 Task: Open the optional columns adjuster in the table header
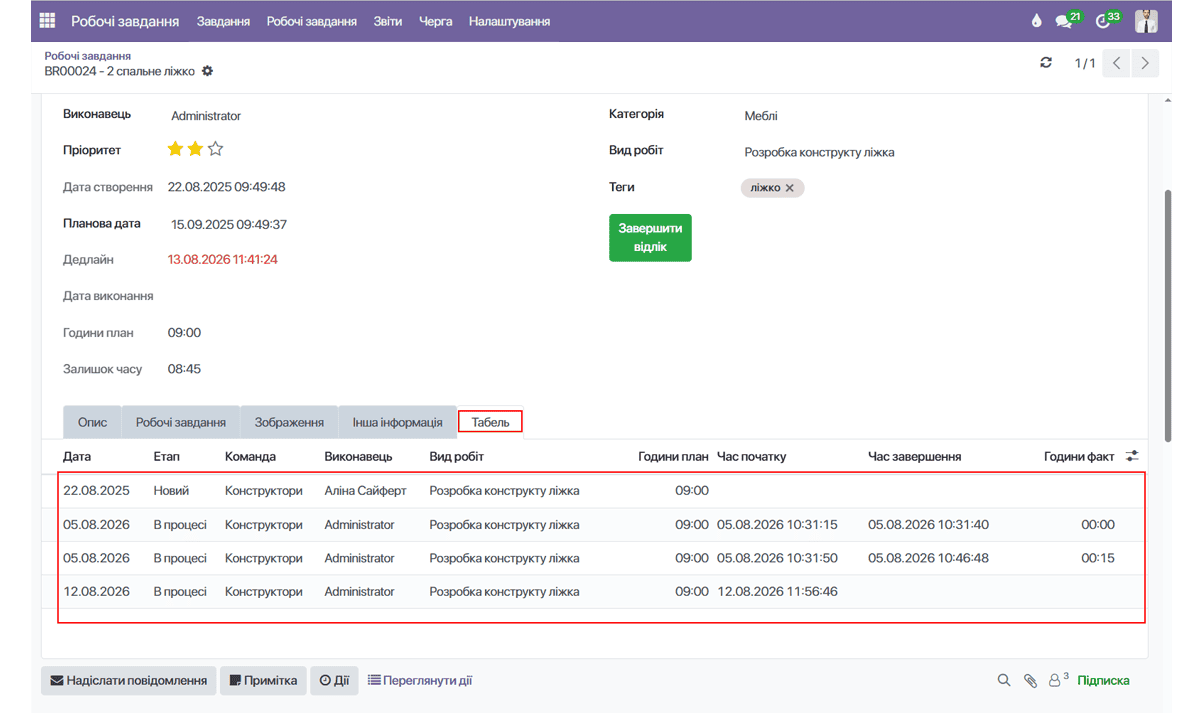(1132, 456)
